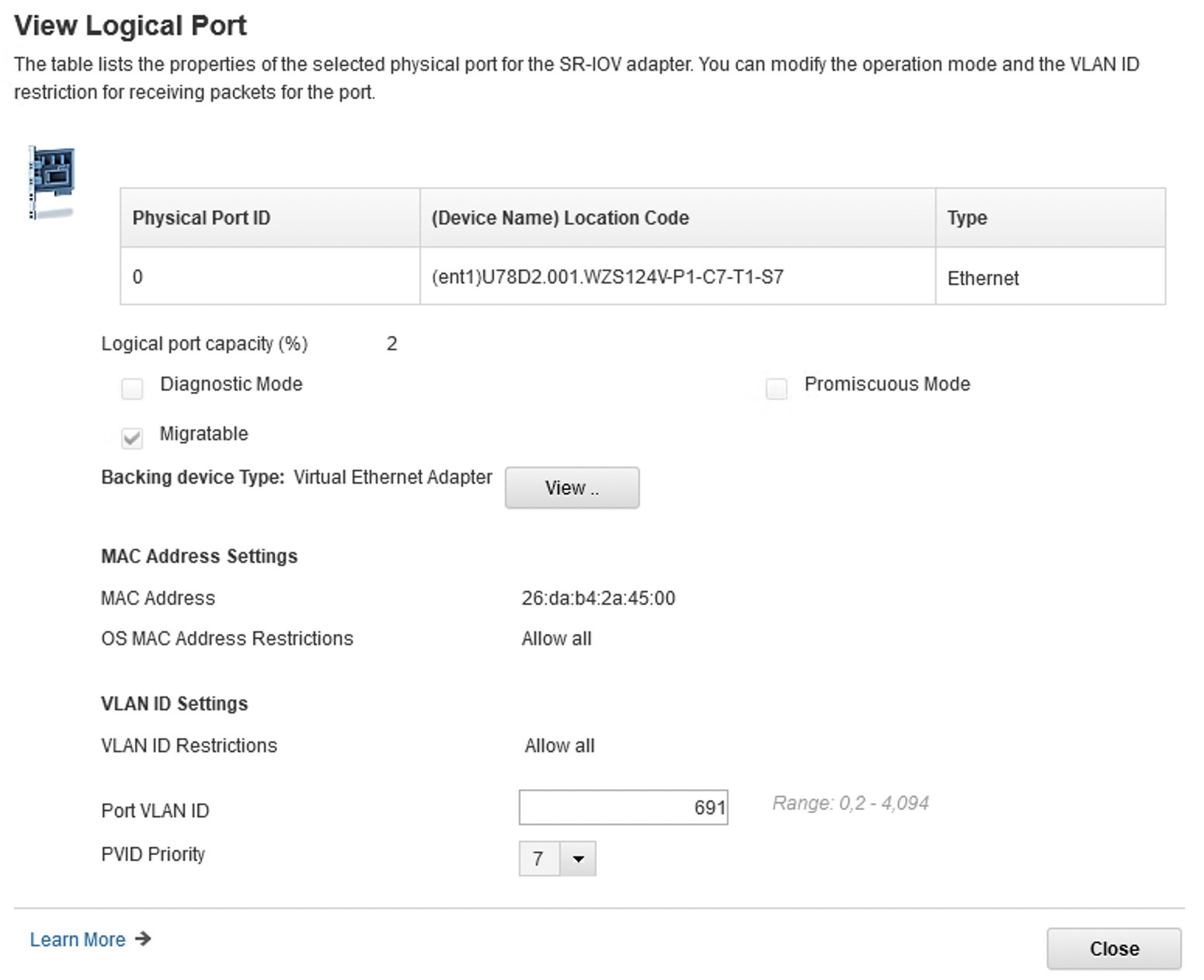Click the Physical Port ID column header

[x=201, y=218]
